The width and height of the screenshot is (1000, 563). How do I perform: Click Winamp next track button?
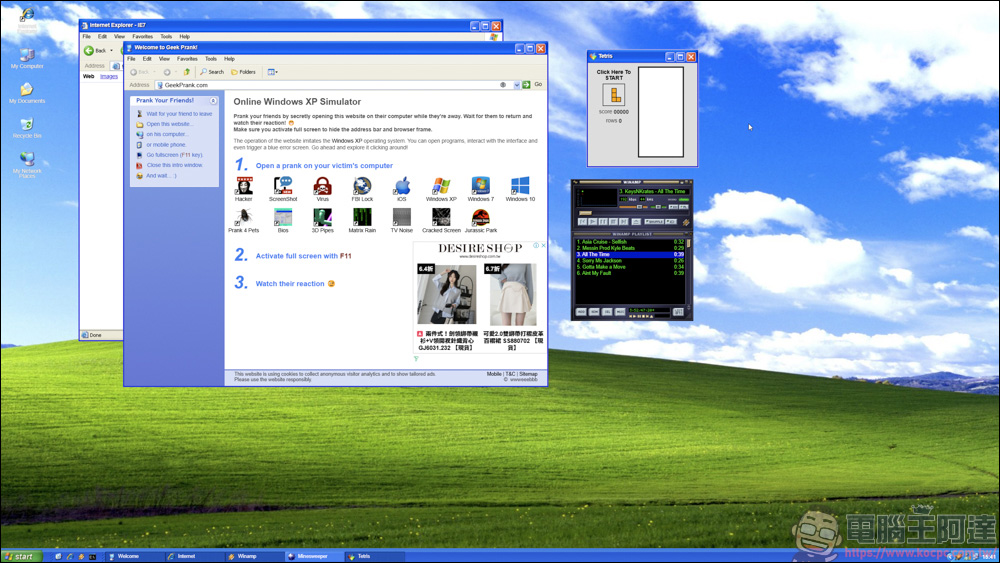coord(624,221)
